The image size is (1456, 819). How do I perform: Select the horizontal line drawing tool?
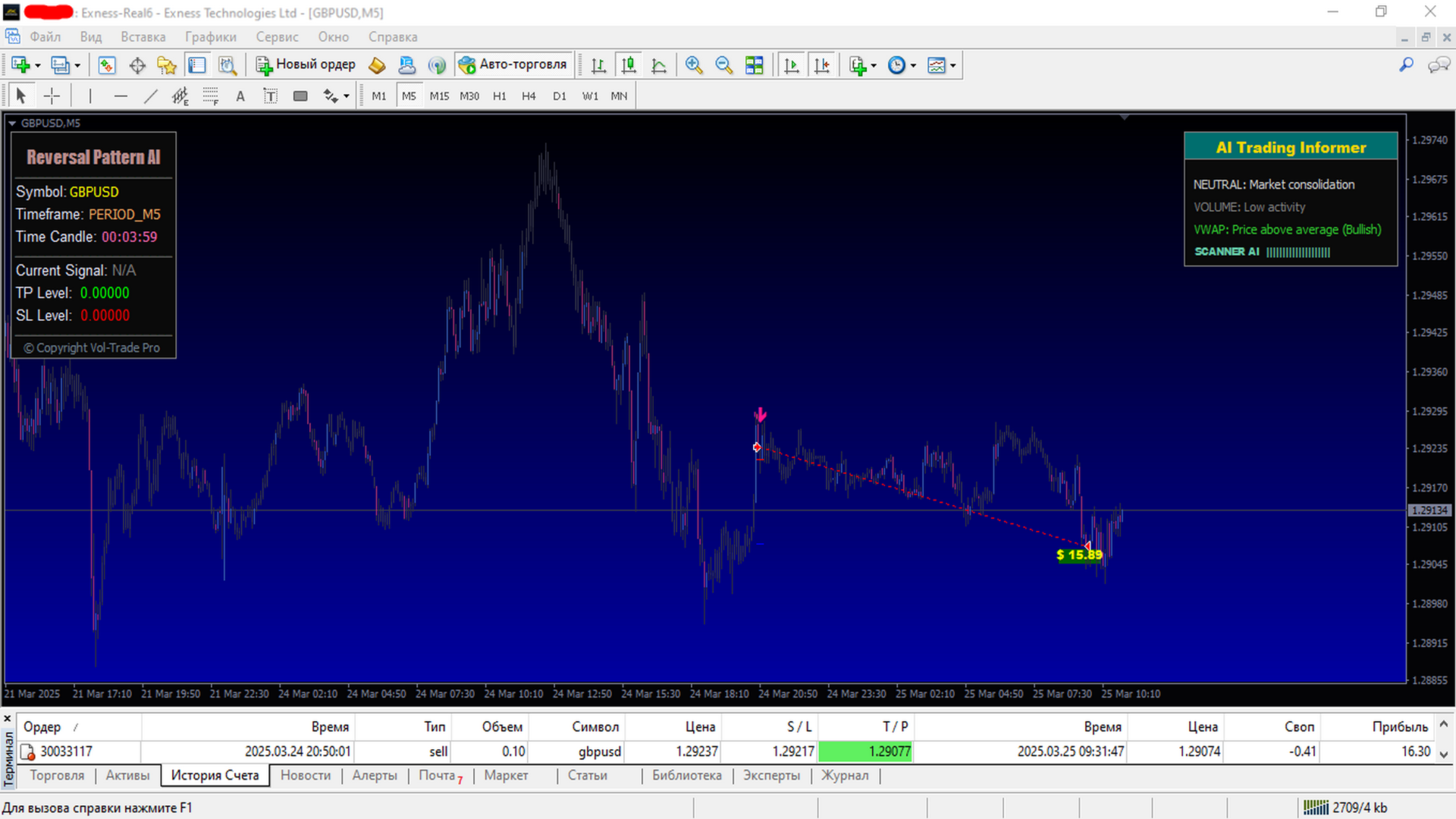121,96
